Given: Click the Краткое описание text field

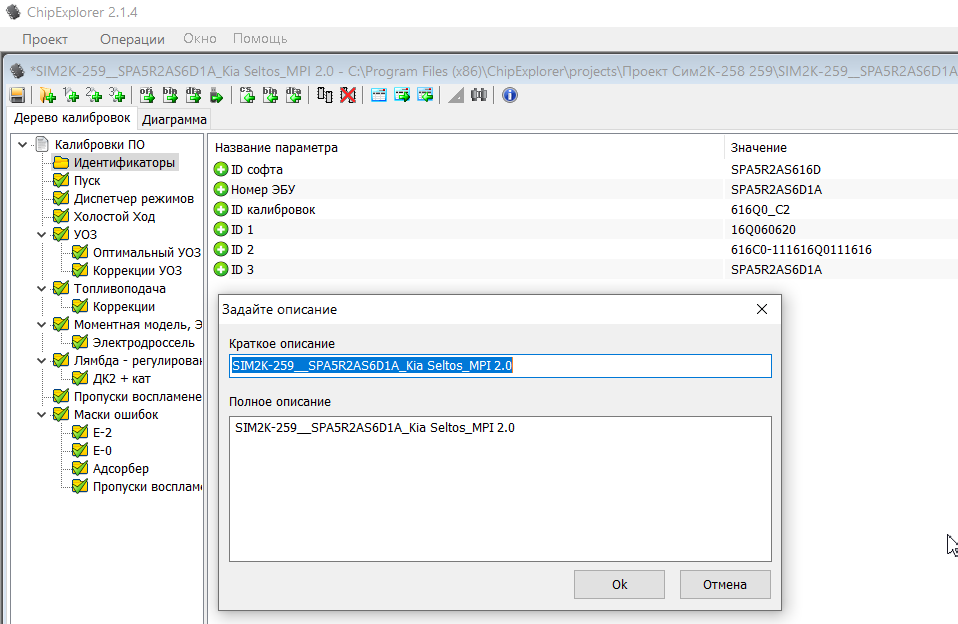Looking at the screenshot, I should pyautogui.click(x=500, y=366).
